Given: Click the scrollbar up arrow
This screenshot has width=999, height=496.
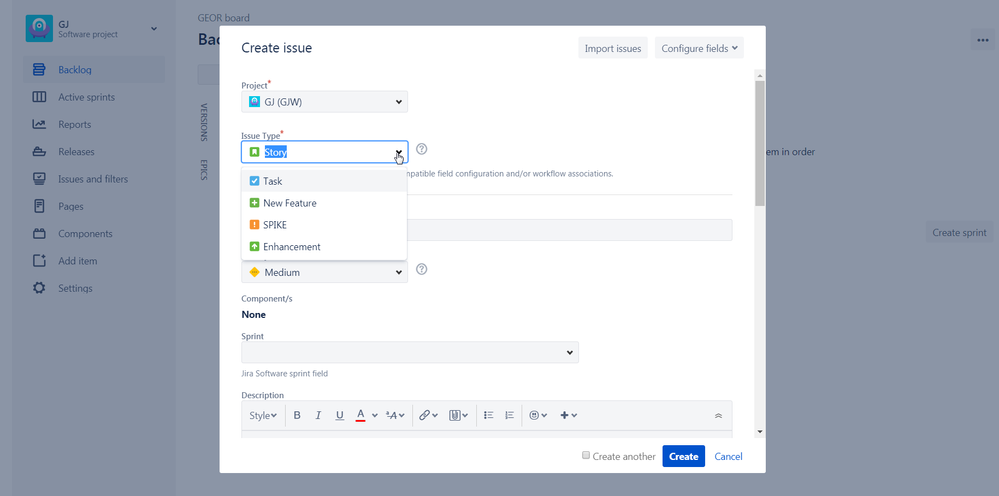Looking at the screenshot, I should pyautogui.click(x=759, y=75).
